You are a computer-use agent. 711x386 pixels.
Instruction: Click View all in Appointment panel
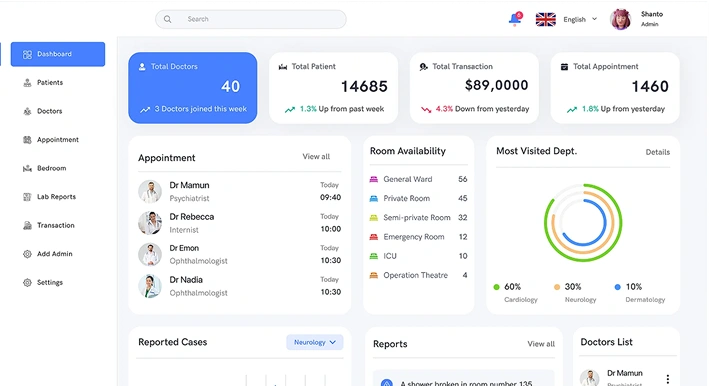tap(316, 156)
